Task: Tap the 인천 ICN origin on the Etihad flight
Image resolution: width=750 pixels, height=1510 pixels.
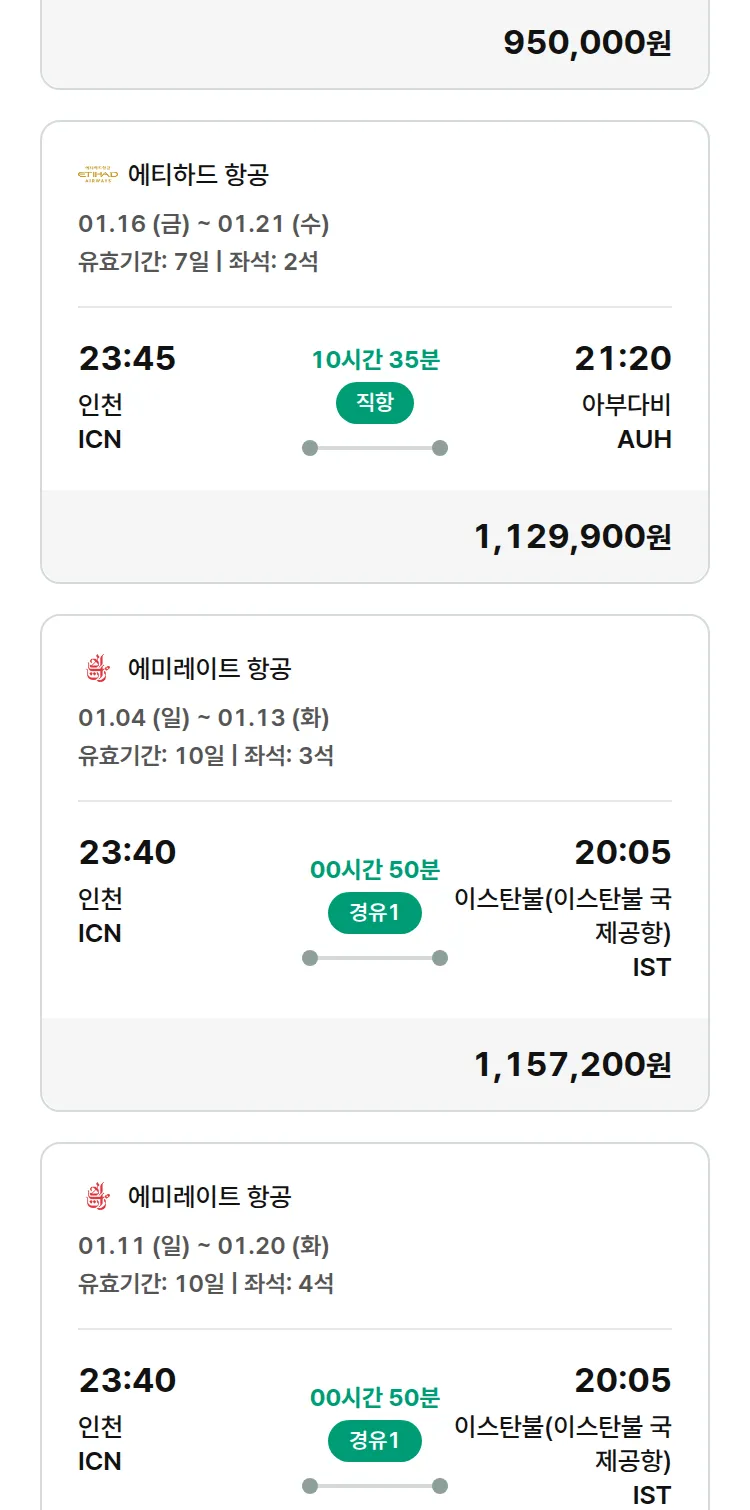Action: 100,421
